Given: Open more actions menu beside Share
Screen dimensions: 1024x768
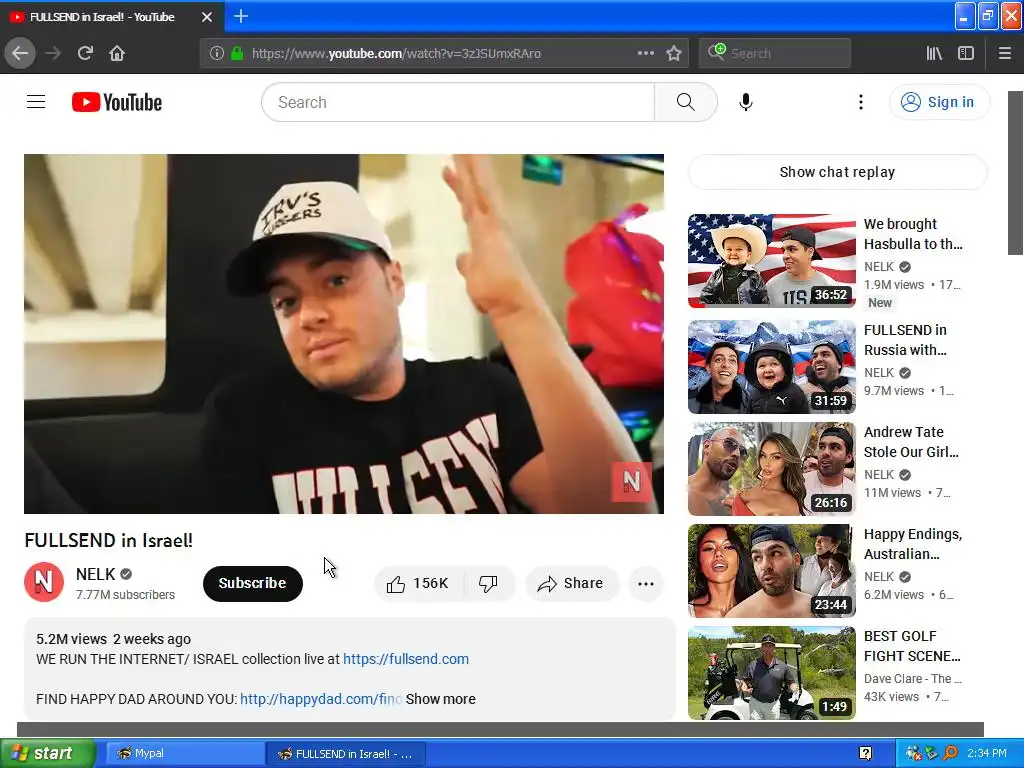Looking at the screenshot, I should pyautogui.click(x=645, y=583).
